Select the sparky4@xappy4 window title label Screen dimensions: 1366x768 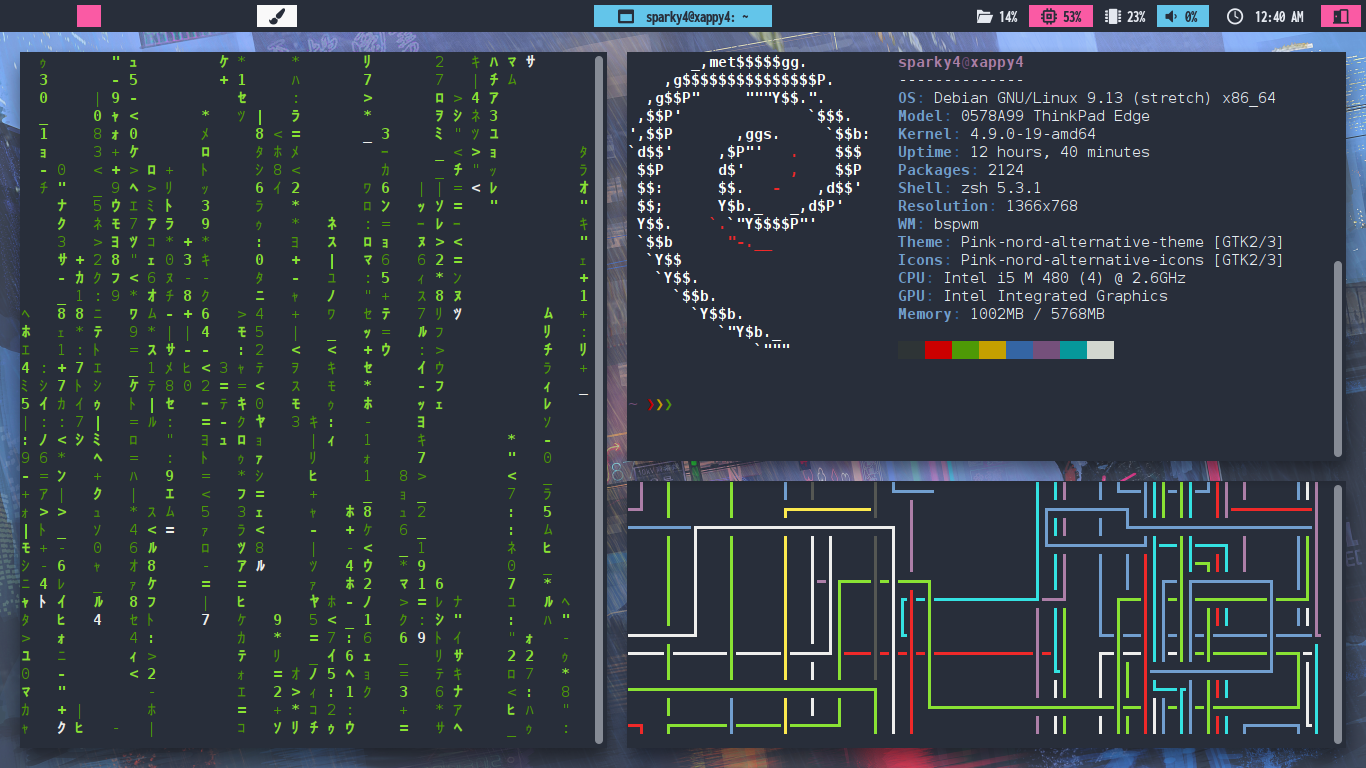click(697, 17)
